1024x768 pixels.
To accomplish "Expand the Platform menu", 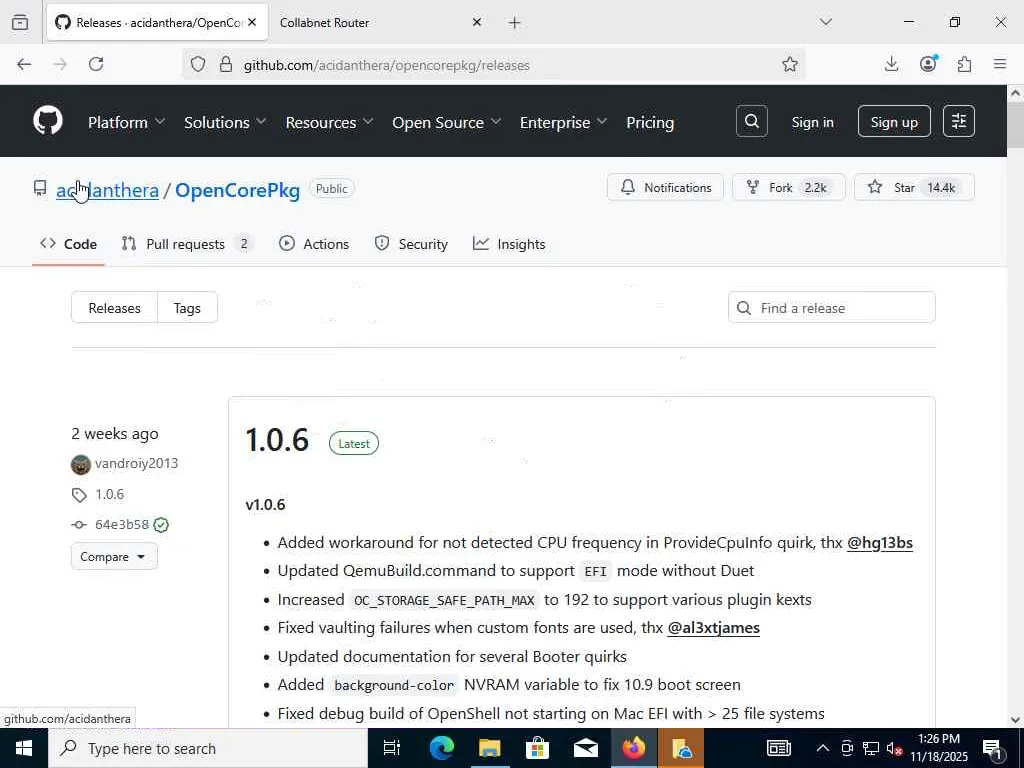I will [x=127, y=122].
